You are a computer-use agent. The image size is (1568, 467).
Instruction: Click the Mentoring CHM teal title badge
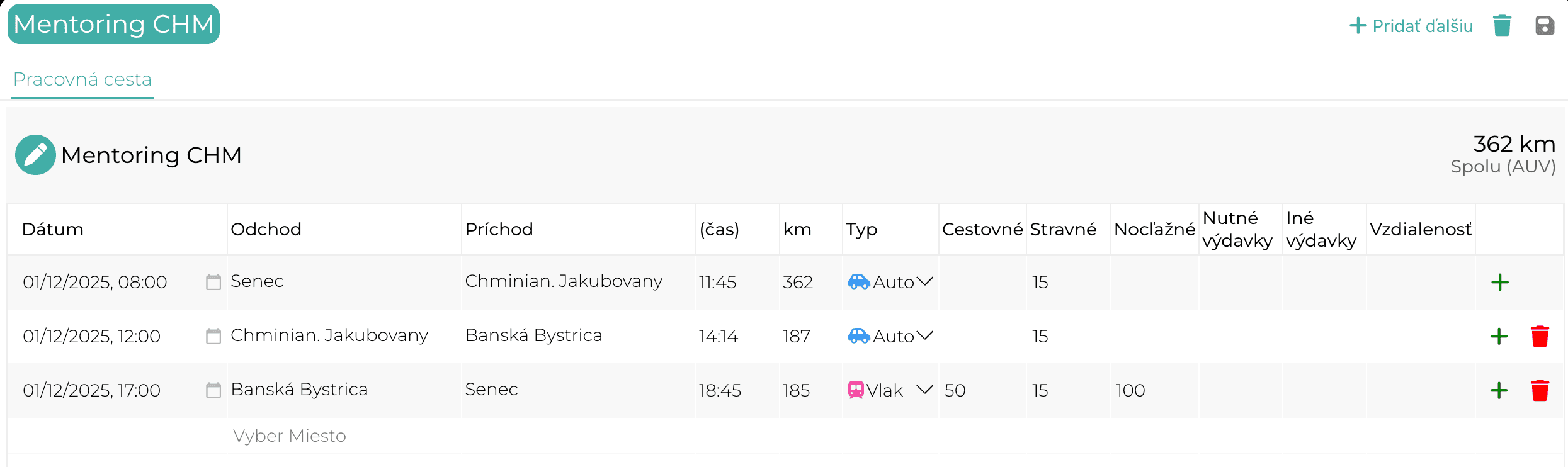[x=113, y=24]
